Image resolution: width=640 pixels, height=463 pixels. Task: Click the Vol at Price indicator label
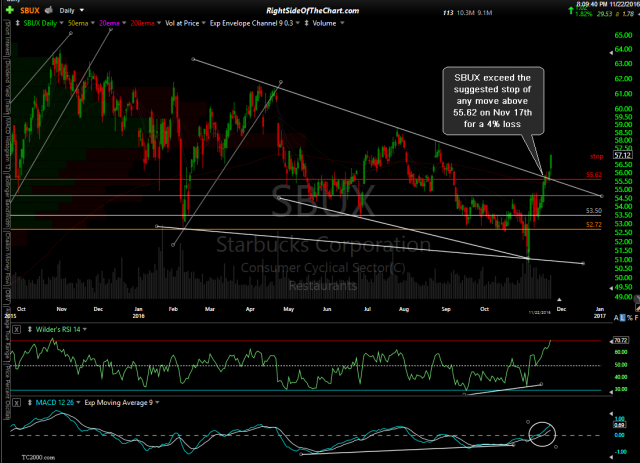pyautogui.click(x=182, y=24)
